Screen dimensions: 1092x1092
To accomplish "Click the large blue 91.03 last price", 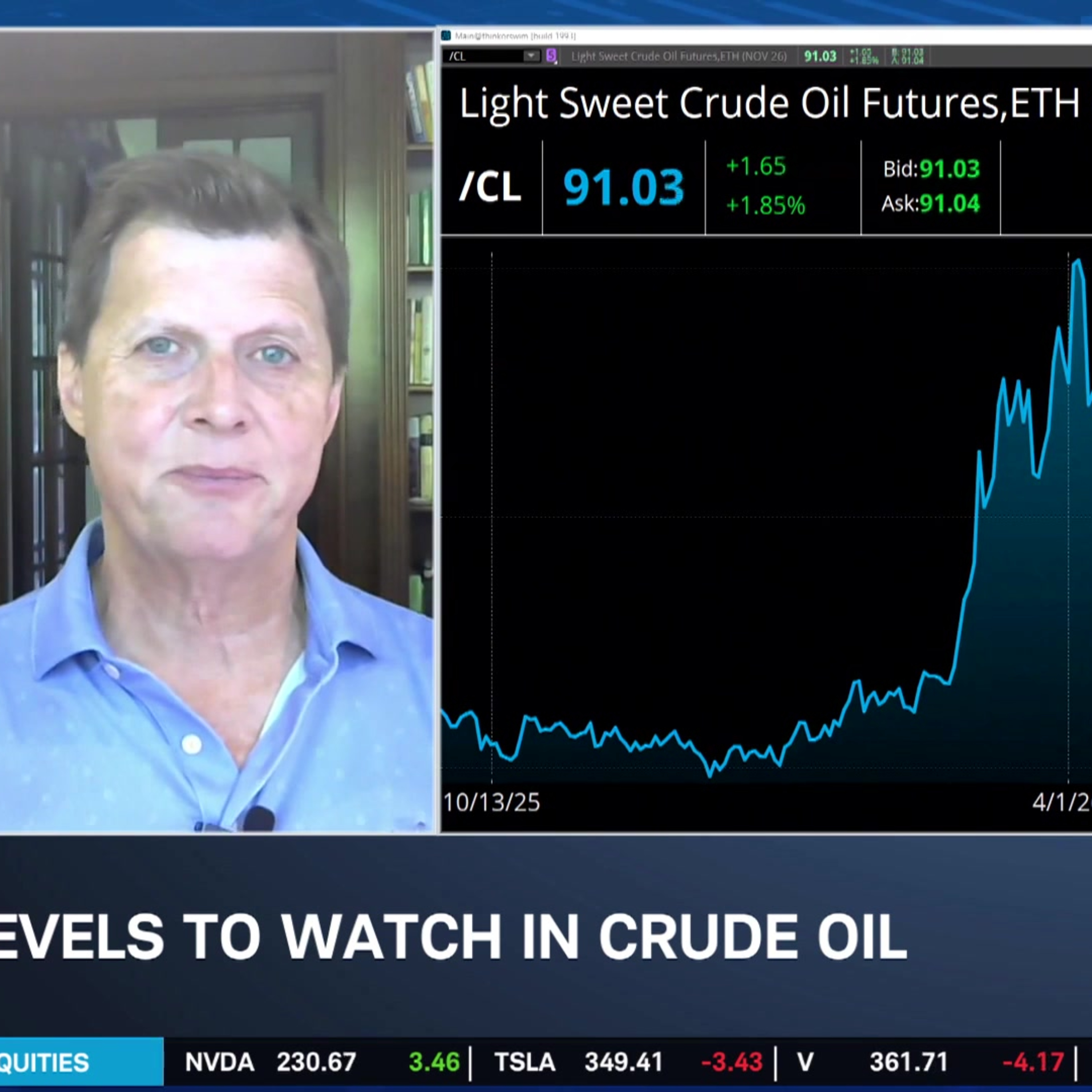I will pyautogui.click(x=624, y=187).
